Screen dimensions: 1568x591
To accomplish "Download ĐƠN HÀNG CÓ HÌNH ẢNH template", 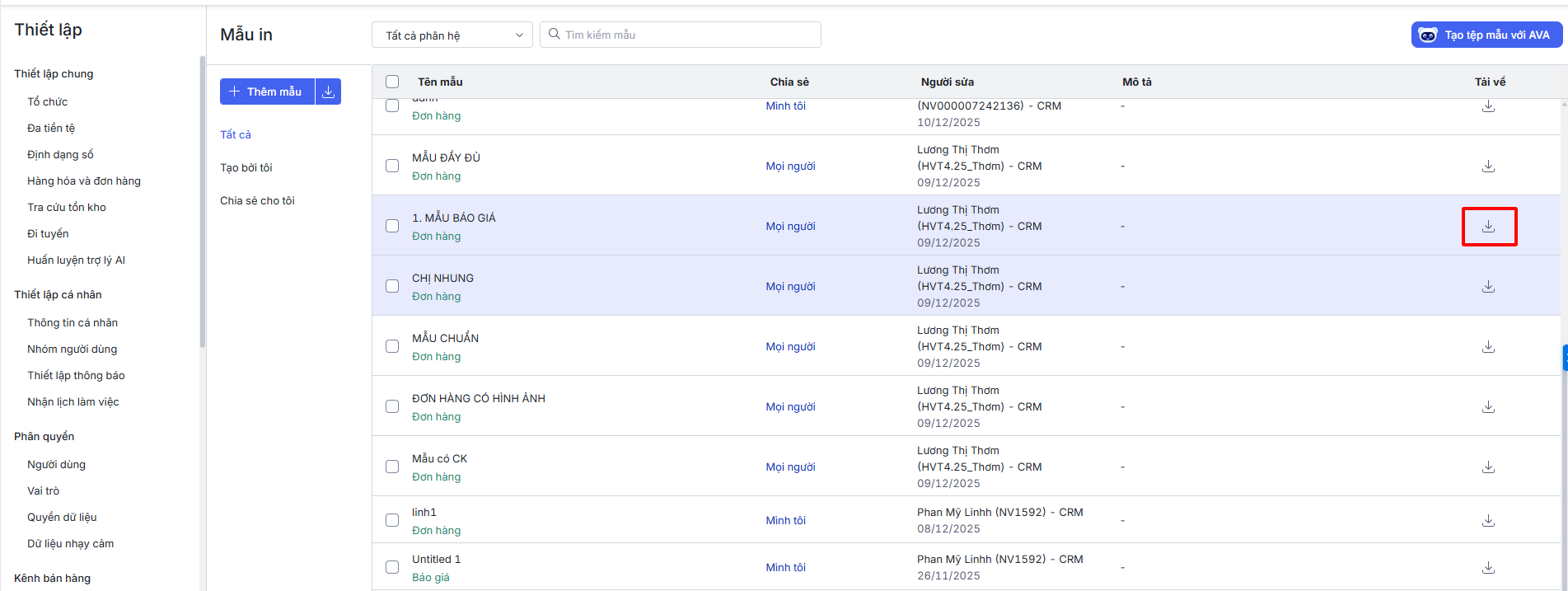I will pyautogui.click(x=1488, y=407).
